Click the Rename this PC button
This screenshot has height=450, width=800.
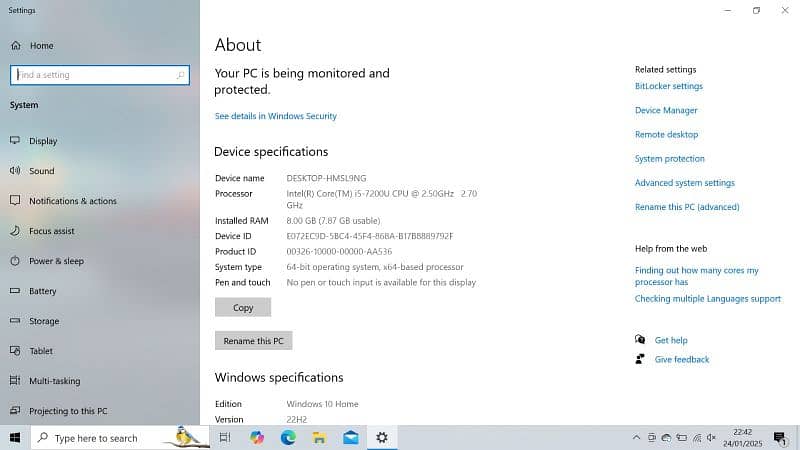tap(253, 341)
